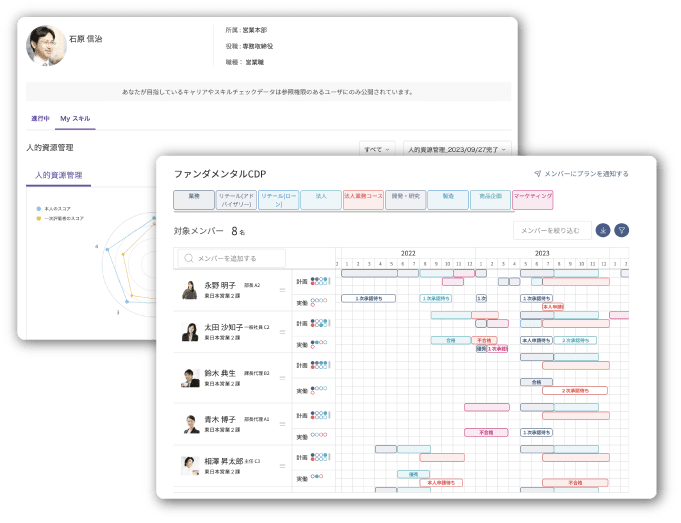Click 太田 沙知子's 2次承認待ち timeline bar
The width and height of the screenshot is (681, 523).
(x=575, y=341)
